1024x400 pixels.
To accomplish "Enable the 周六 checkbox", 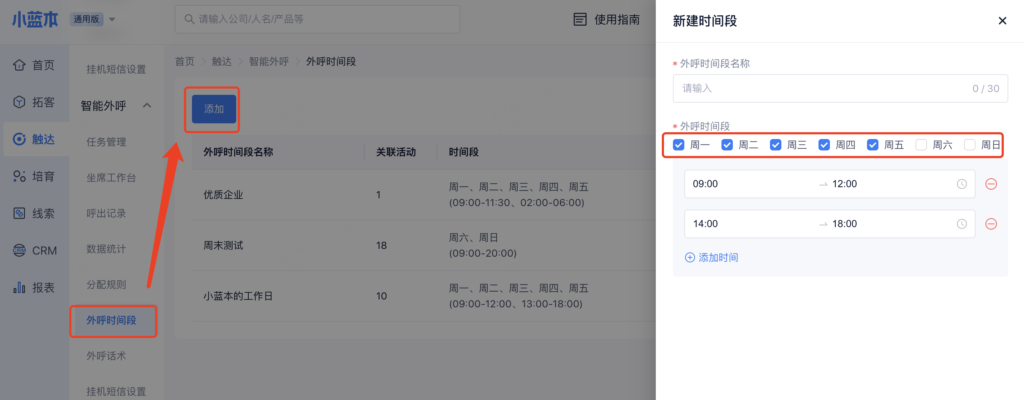I will click(x=921, y=145).
